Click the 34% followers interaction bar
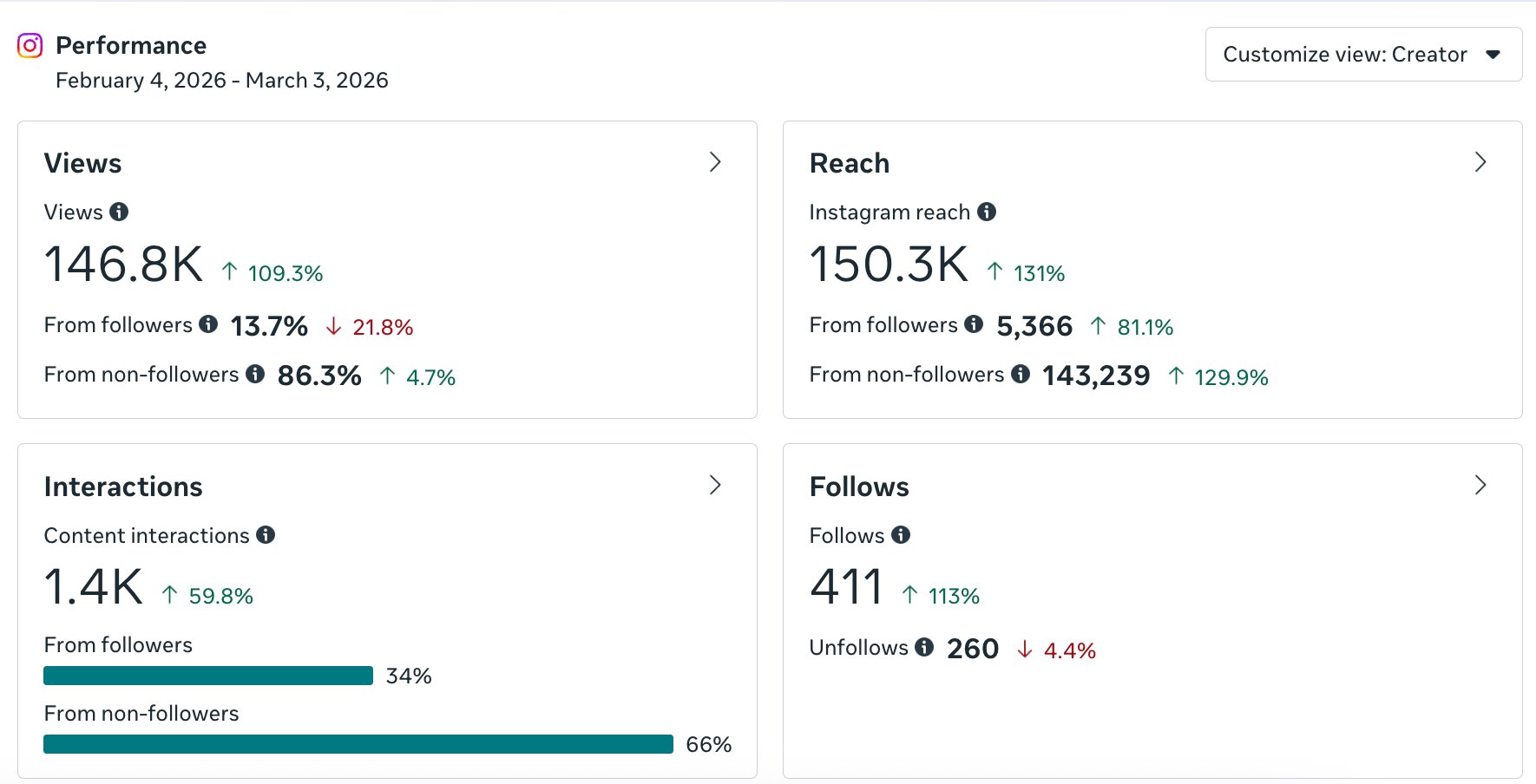This screenshot has height=784, width=1536. (x=207, y=676)
